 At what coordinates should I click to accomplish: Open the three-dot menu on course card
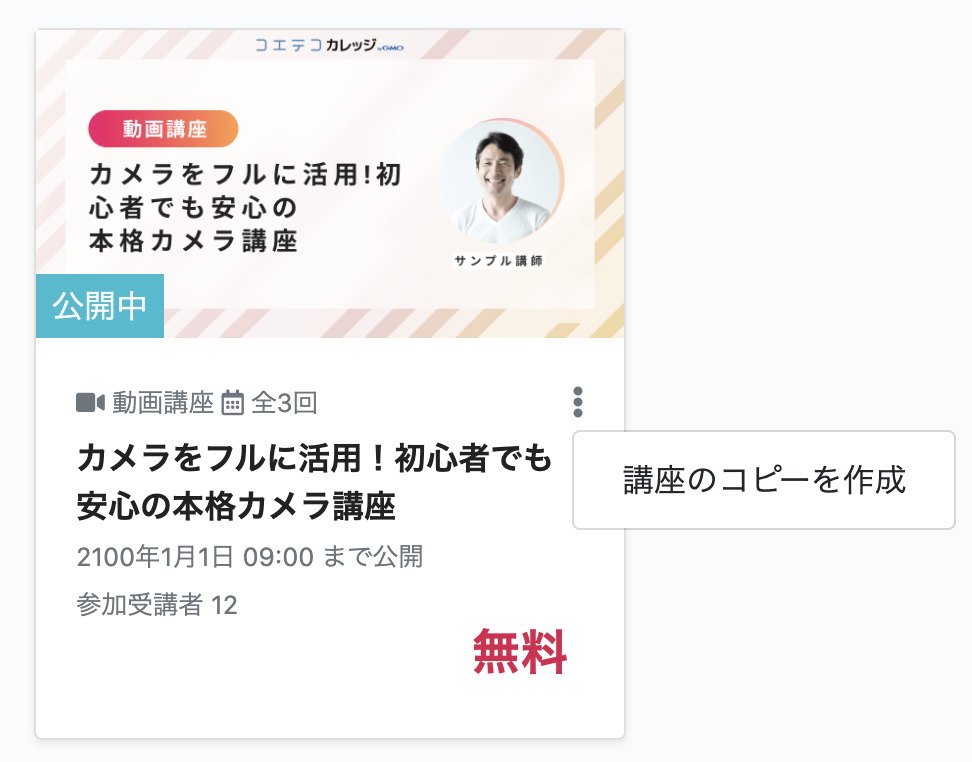[578, 402]
